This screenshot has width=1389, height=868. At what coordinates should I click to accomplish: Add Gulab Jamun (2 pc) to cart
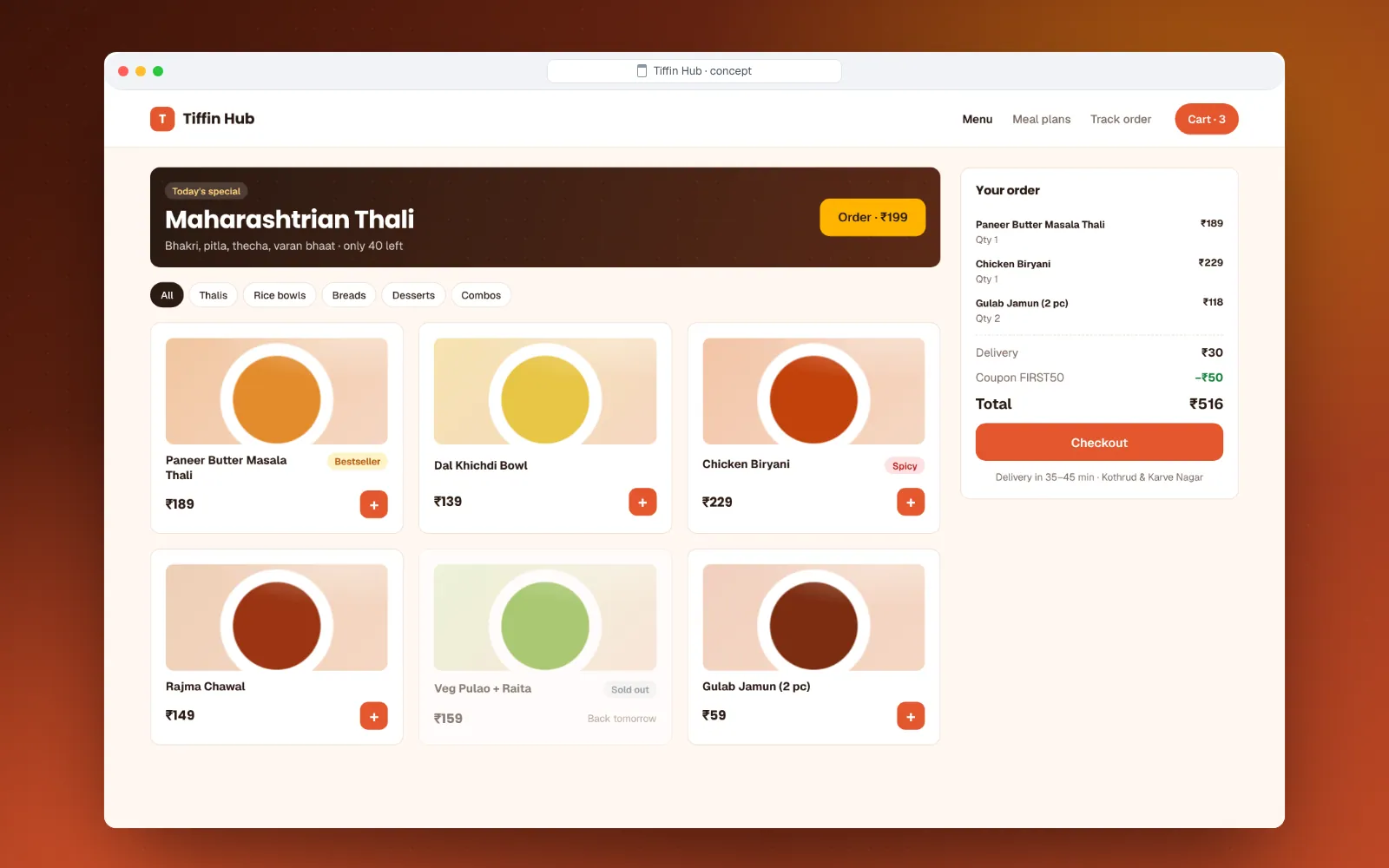911,716
